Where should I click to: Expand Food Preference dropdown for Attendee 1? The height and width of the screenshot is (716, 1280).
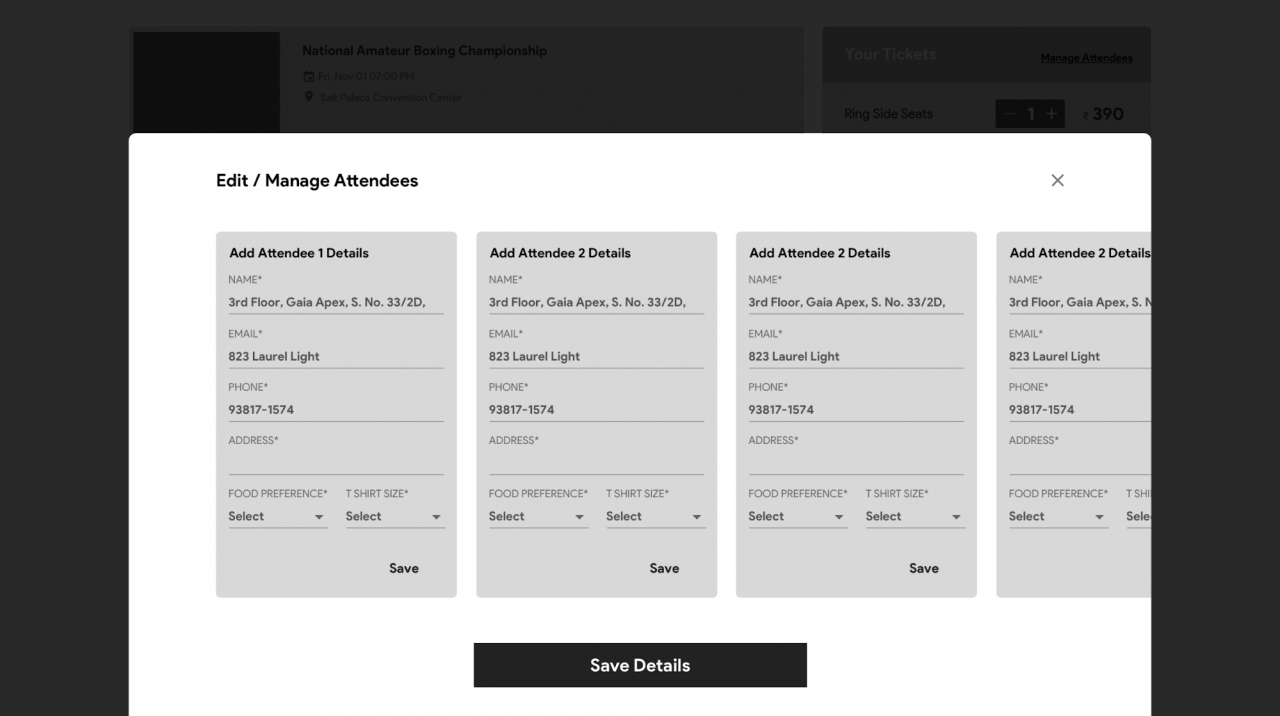point(277,517)
